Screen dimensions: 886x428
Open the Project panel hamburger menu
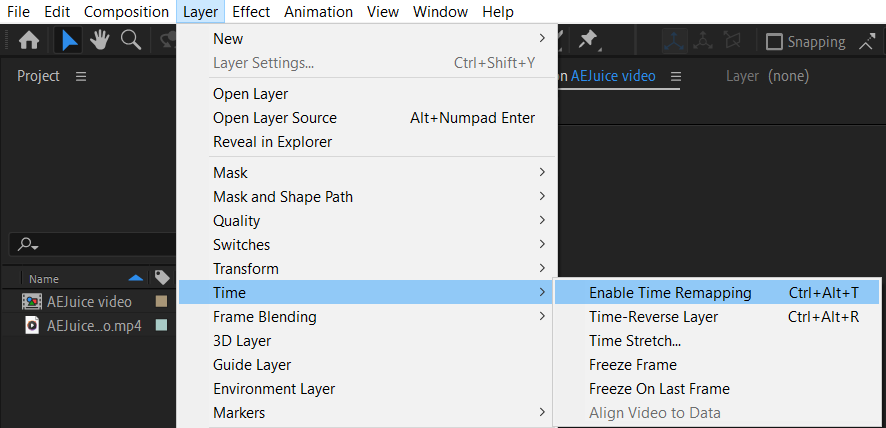tap(81, 76)
